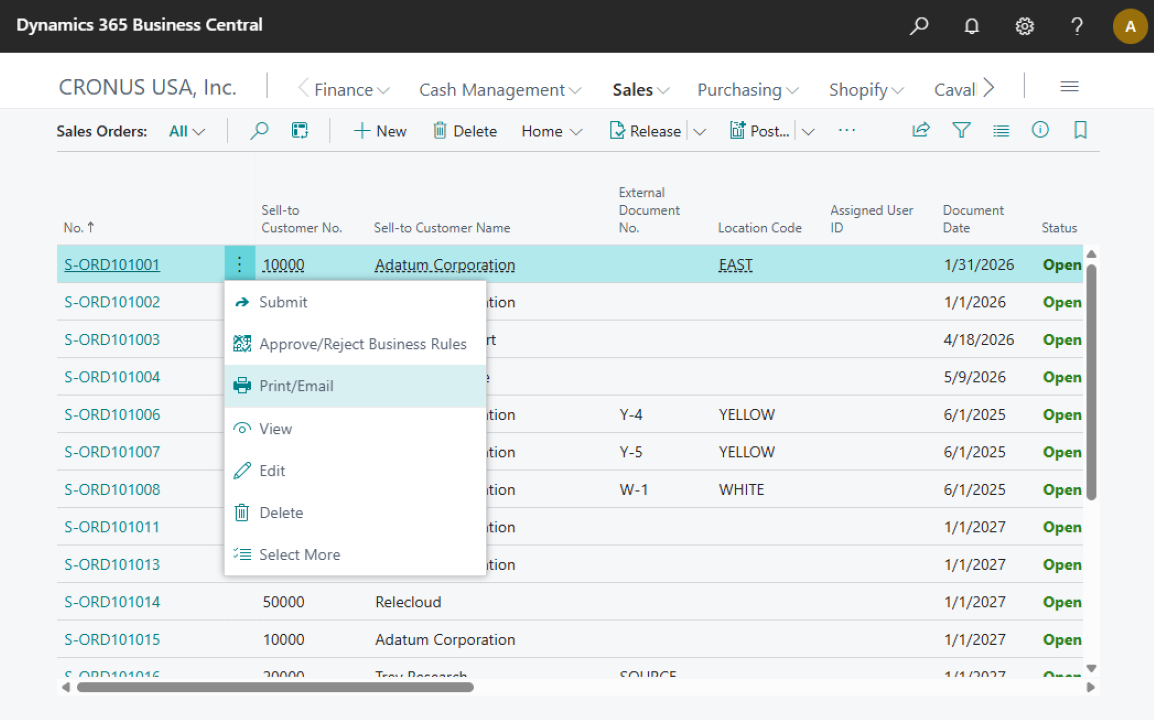The height and width of the screenshot is (720, 1154).
Task: Choose Approve/Reject Business Rules
Action: tap(355, 344)
